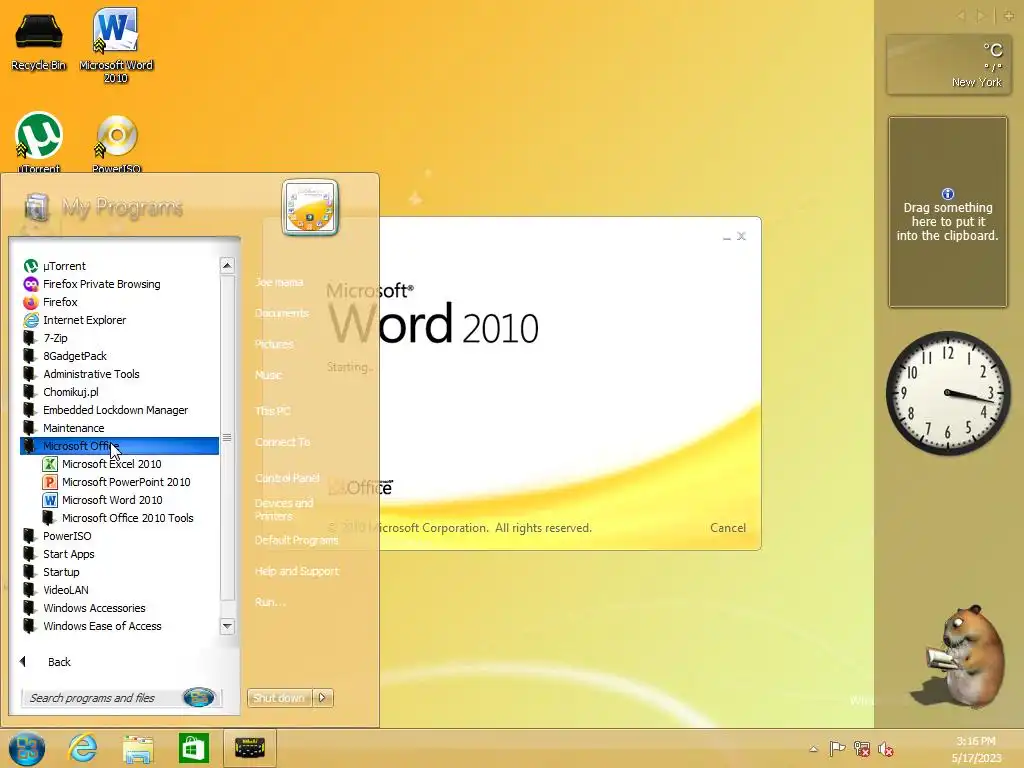Expand Embedded Lockdown Manager folder
The image size is (1024, 768).
pyautogui.click(x=115, y=409)
